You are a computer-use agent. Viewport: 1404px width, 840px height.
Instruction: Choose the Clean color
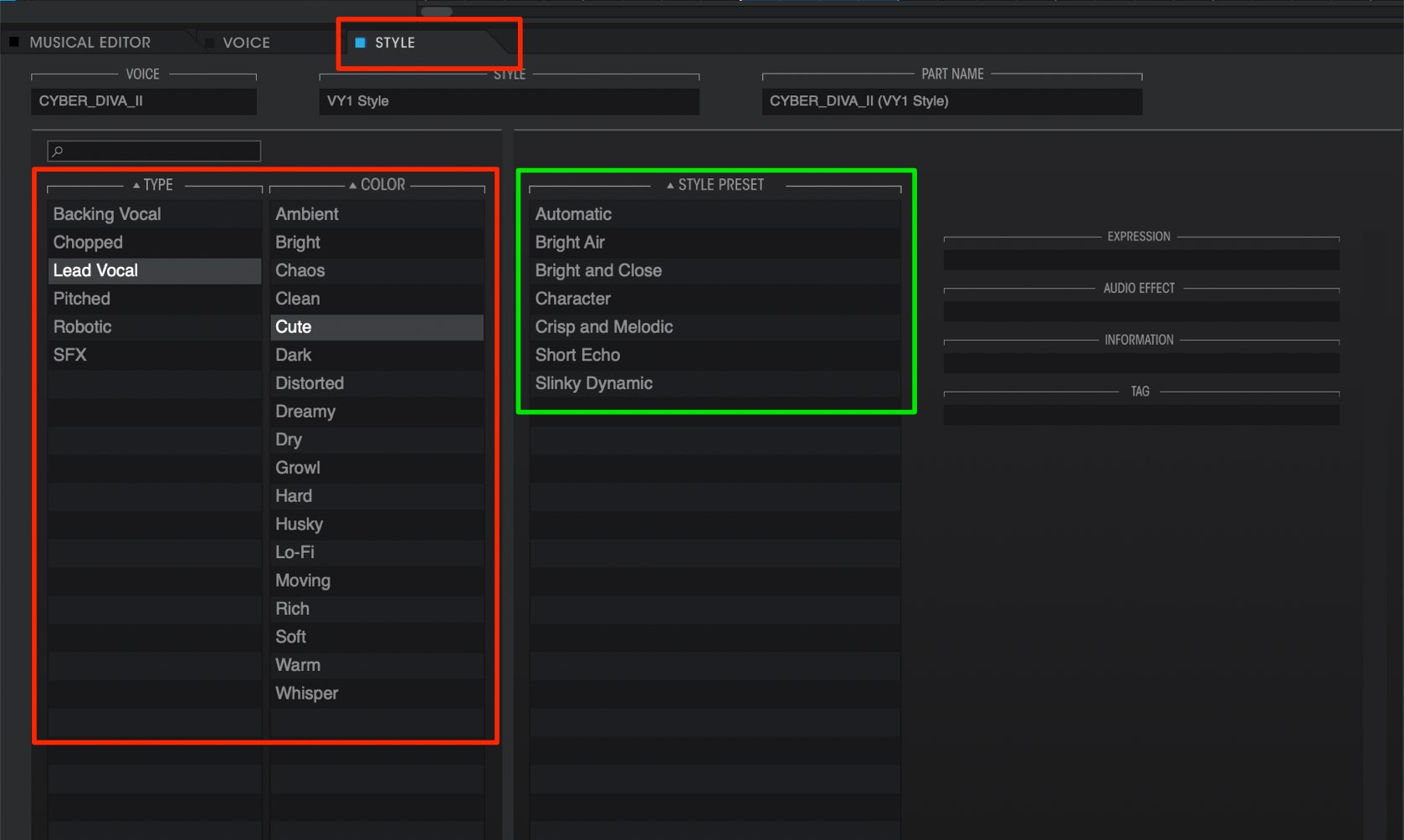(377, 299)
